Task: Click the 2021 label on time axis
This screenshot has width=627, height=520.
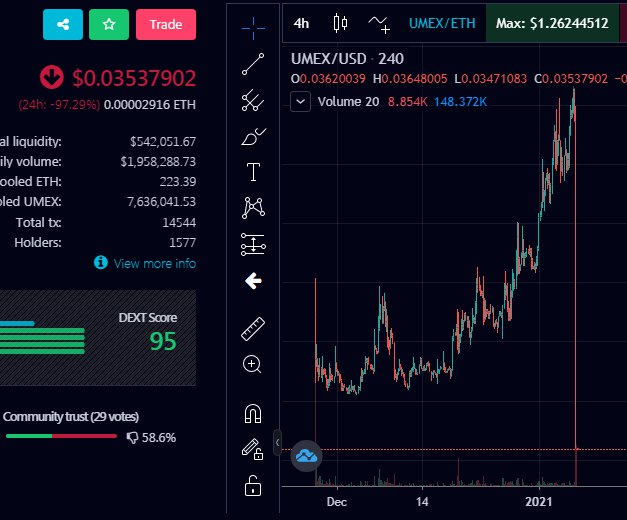Action: coord(539,502)
